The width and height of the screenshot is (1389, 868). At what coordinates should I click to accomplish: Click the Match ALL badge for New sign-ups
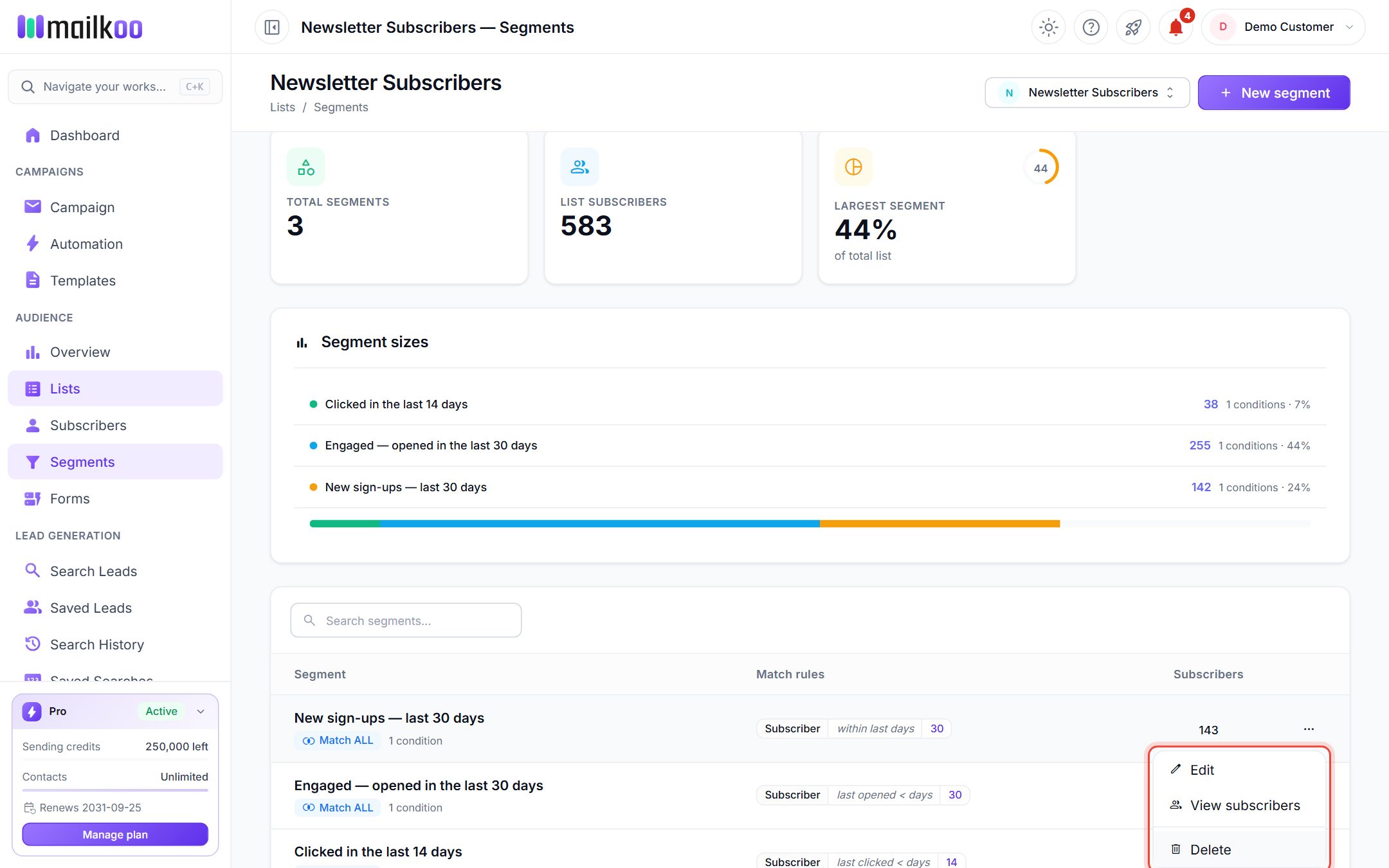[338, 741]
